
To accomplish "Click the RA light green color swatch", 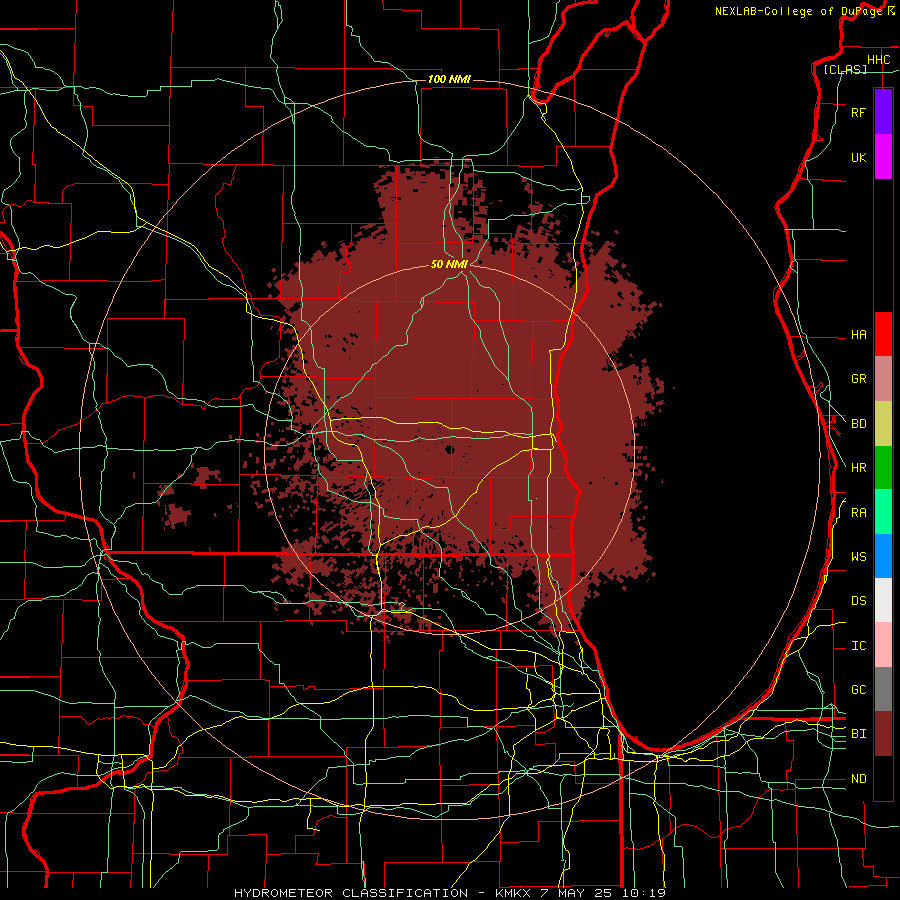I will pos(883,512).
